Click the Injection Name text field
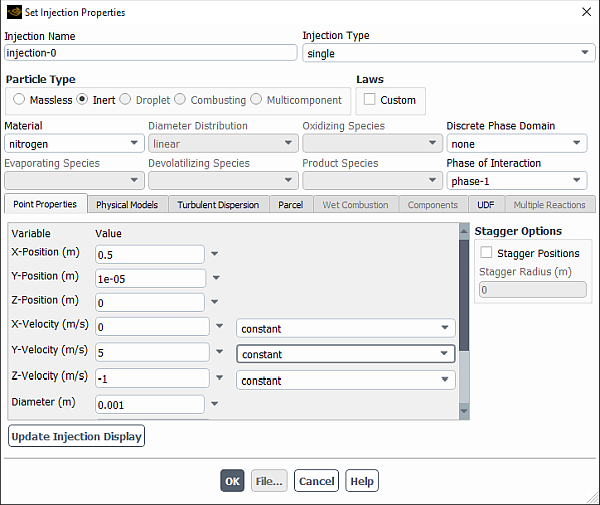 (150, 53)
